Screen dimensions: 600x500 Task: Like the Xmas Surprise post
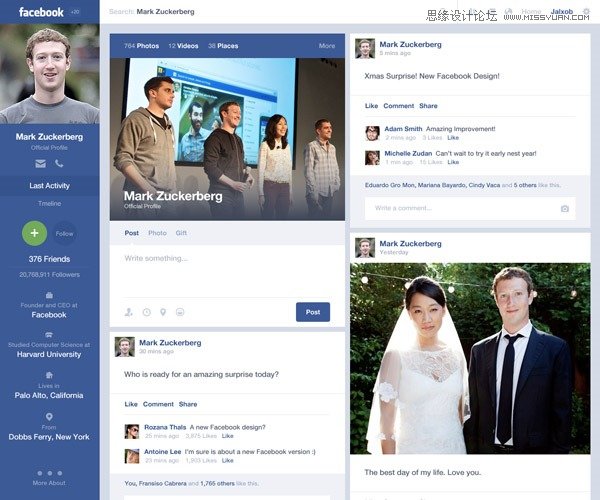click(371, 106)
